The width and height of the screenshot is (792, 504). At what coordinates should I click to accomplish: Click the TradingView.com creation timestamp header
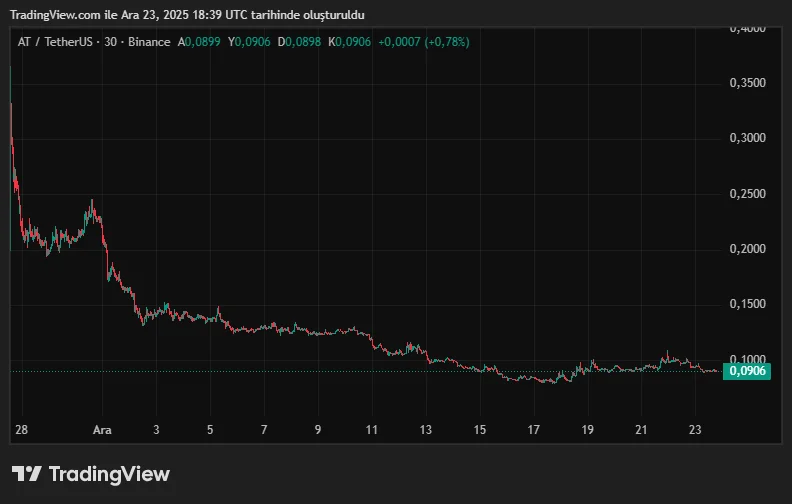188,14
